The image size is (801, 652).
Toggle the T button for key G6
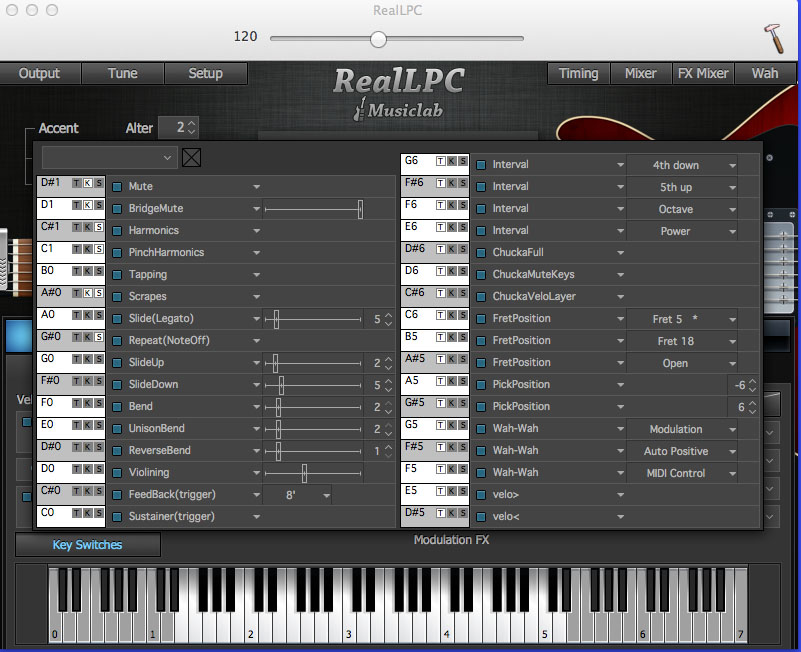440,161
